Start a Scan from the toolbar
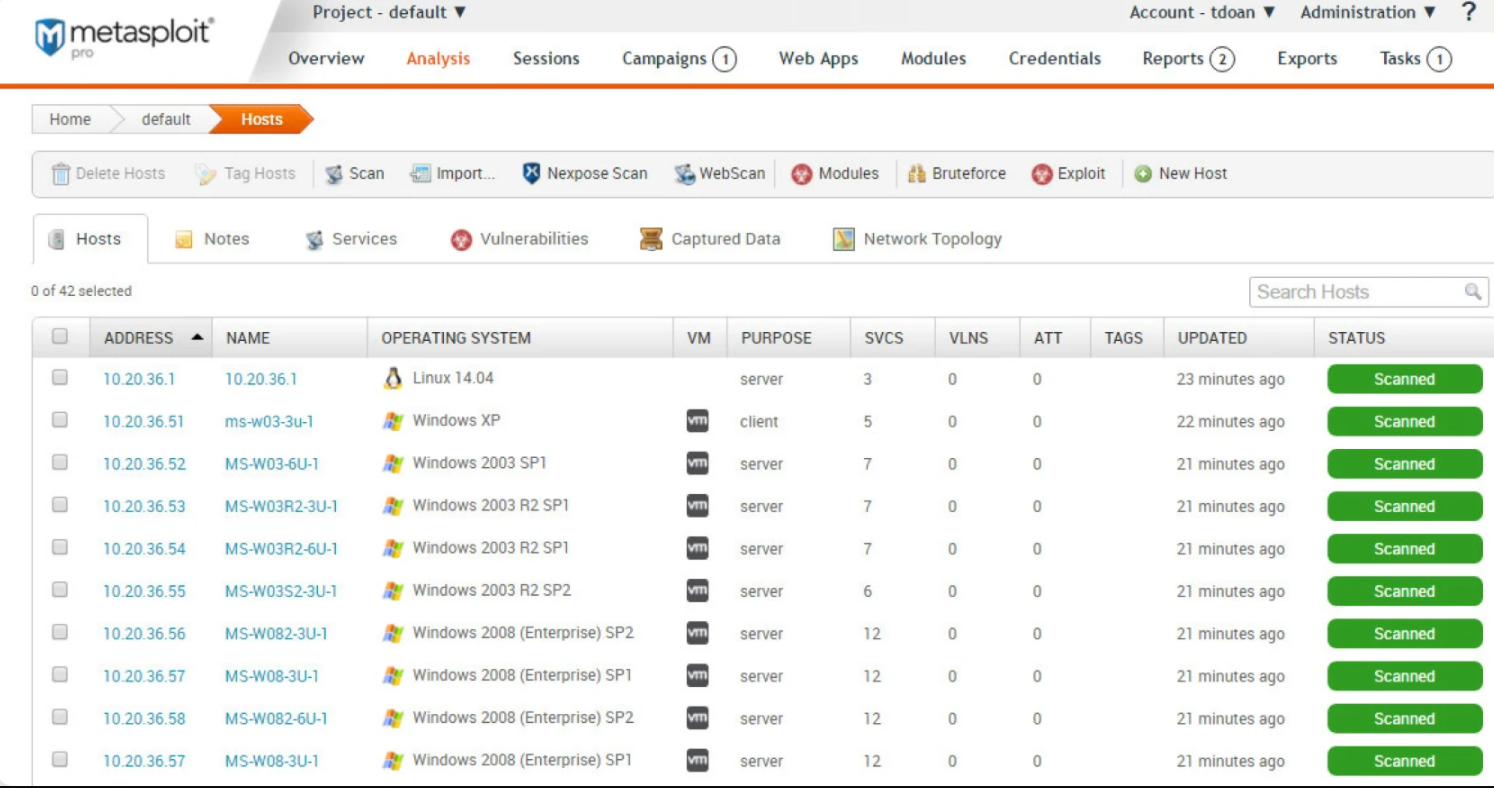Image resolution: width=1494 pixels, height=788 pixels. coord(355,174)
